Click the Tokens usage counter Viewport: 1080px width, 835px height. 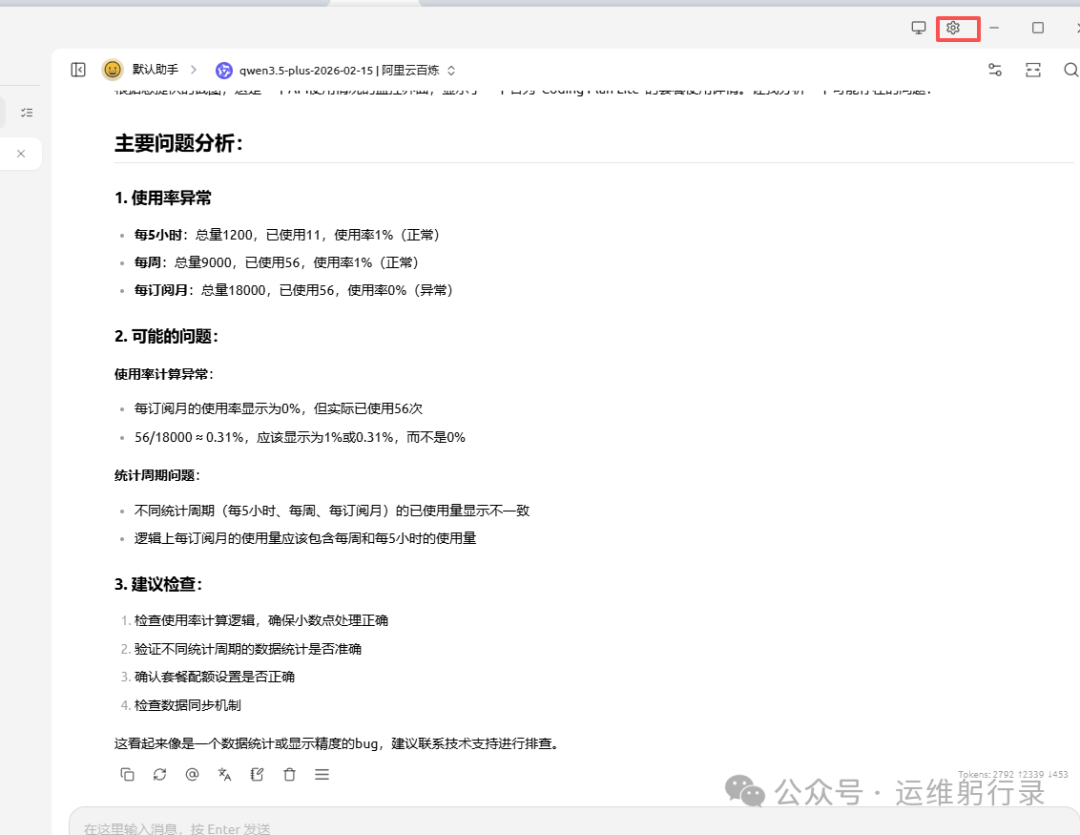1012,775
